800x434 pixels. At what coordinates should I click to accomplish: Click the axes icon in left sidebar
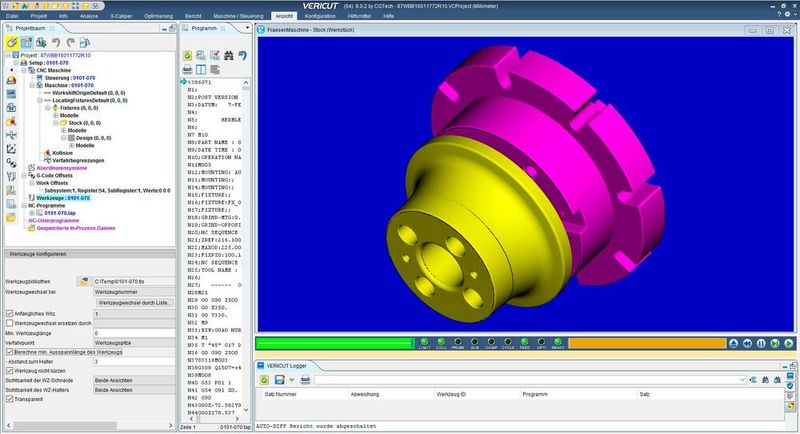point(11,149)
